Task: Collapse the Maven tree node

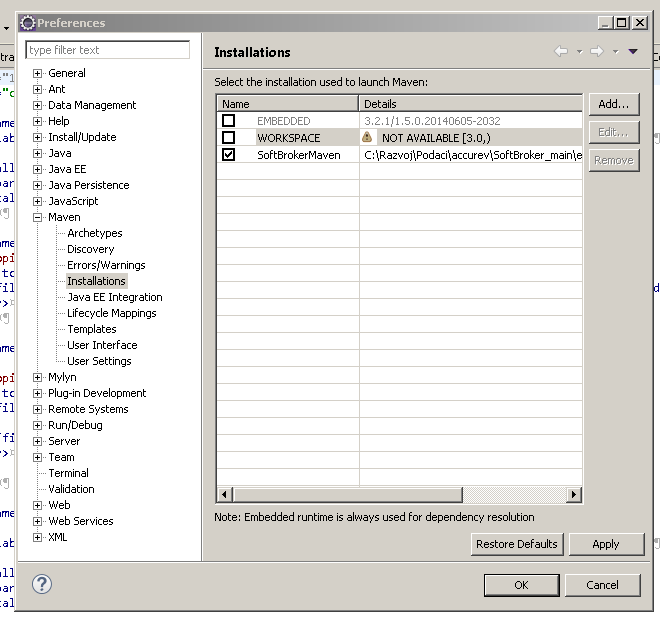Action: click(38, 217)
